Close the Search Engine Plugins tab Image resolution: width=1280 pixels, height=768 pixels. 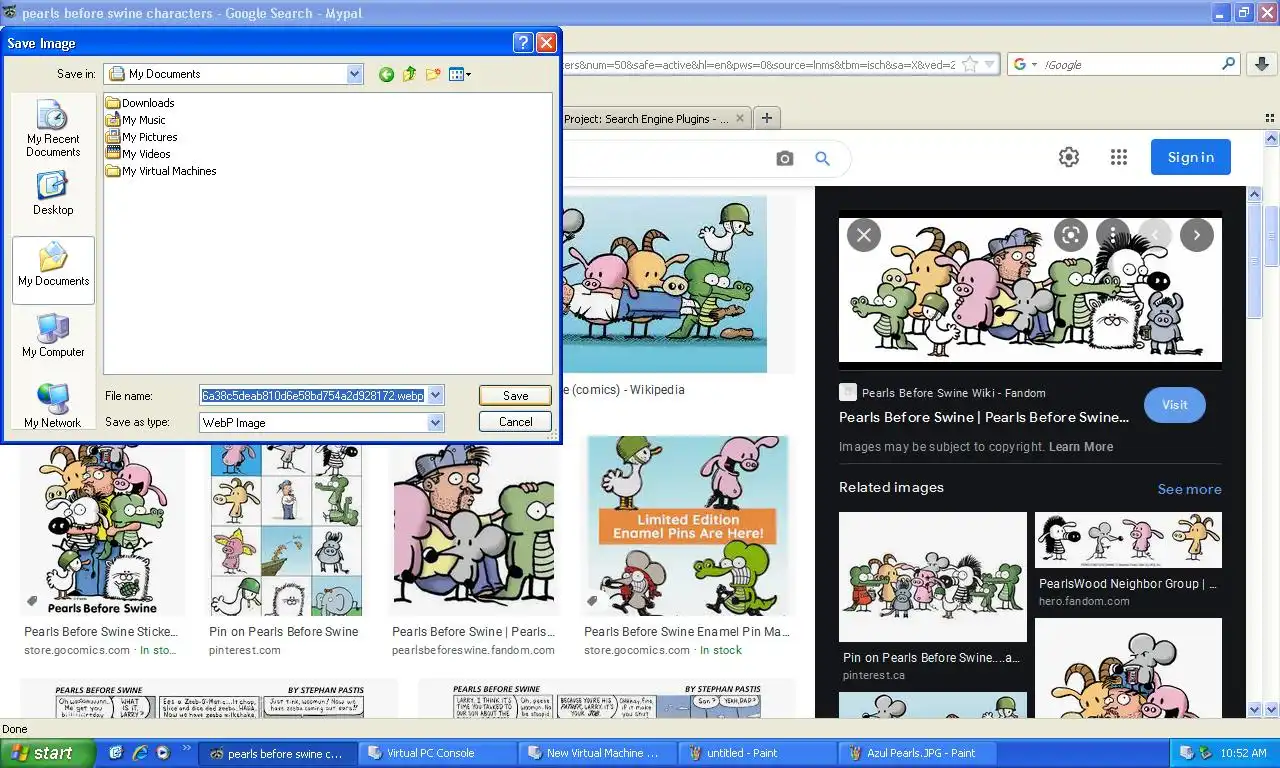click(x=741, y=118)
